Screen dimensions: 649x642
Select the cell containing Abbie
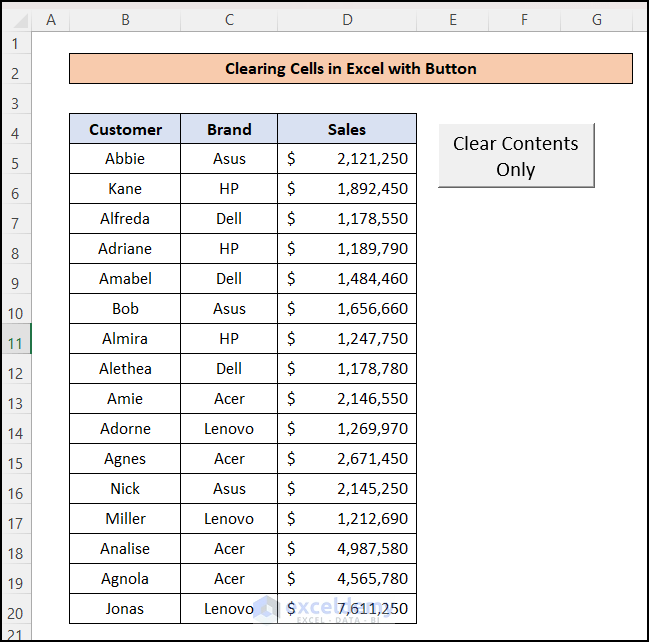coord(125,159)
